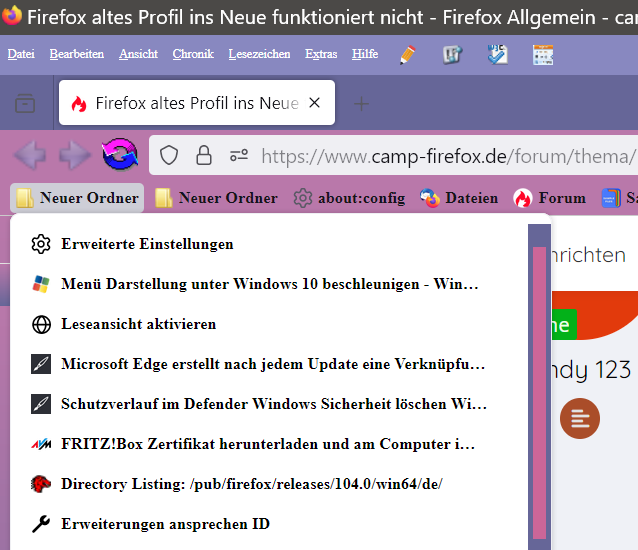638x550 pixels.
Task: Open bookmark Erweiterungen ansprechen ID
Action: [269, 524]
